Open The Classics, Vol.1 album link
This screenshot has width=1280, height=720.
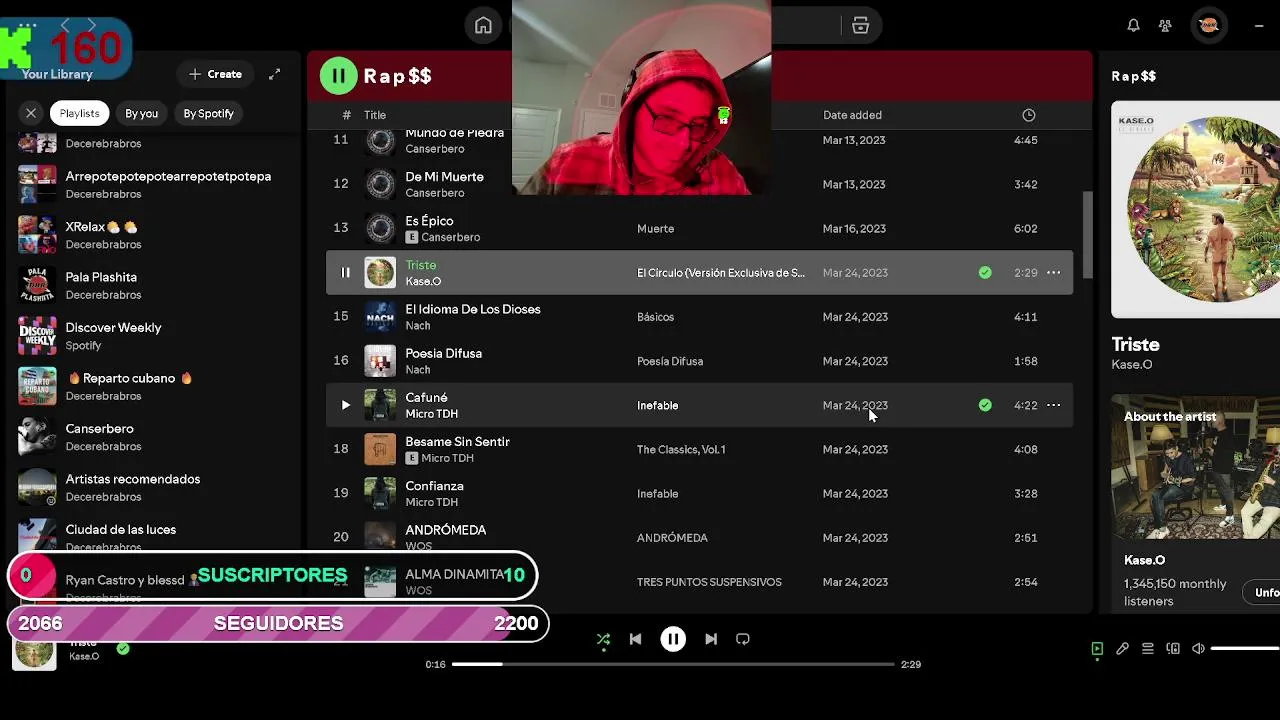(x=681, y=449)
